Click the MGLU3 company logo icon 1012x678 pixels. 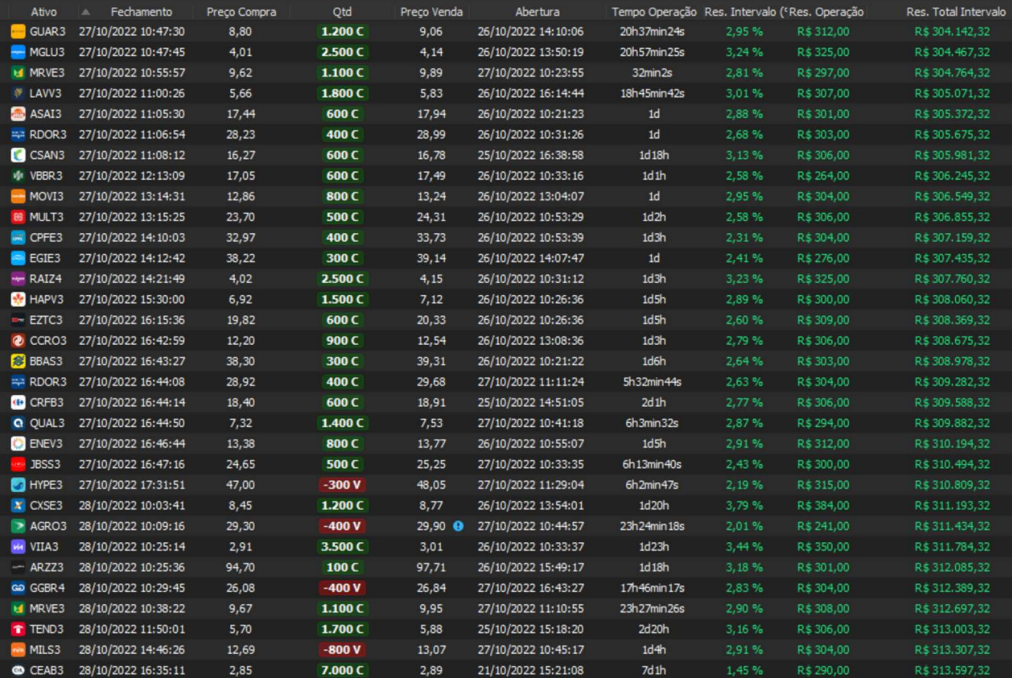18,52
